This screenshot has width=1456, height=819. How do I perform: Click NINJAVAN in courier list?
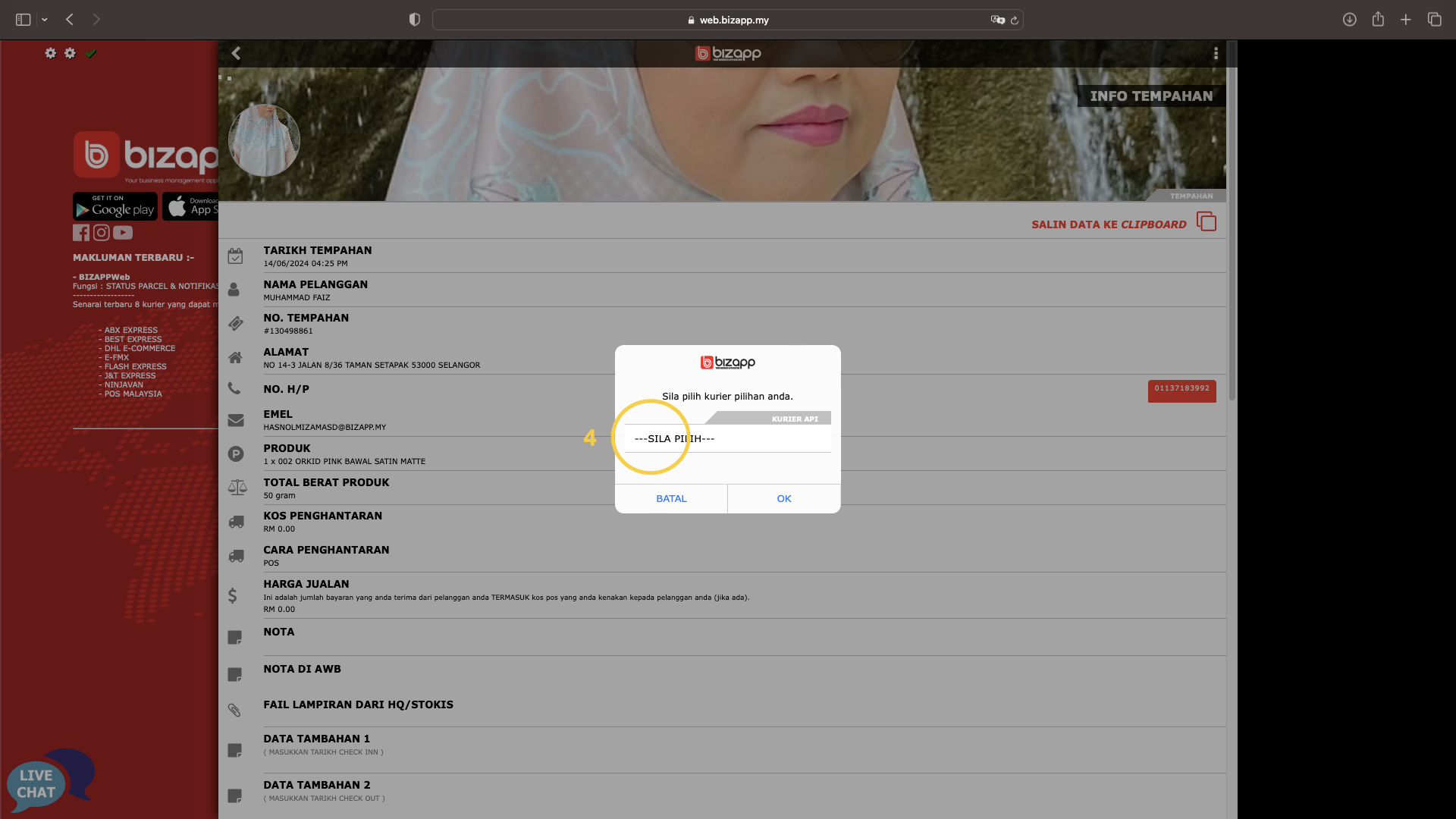[x=124, y=385]
